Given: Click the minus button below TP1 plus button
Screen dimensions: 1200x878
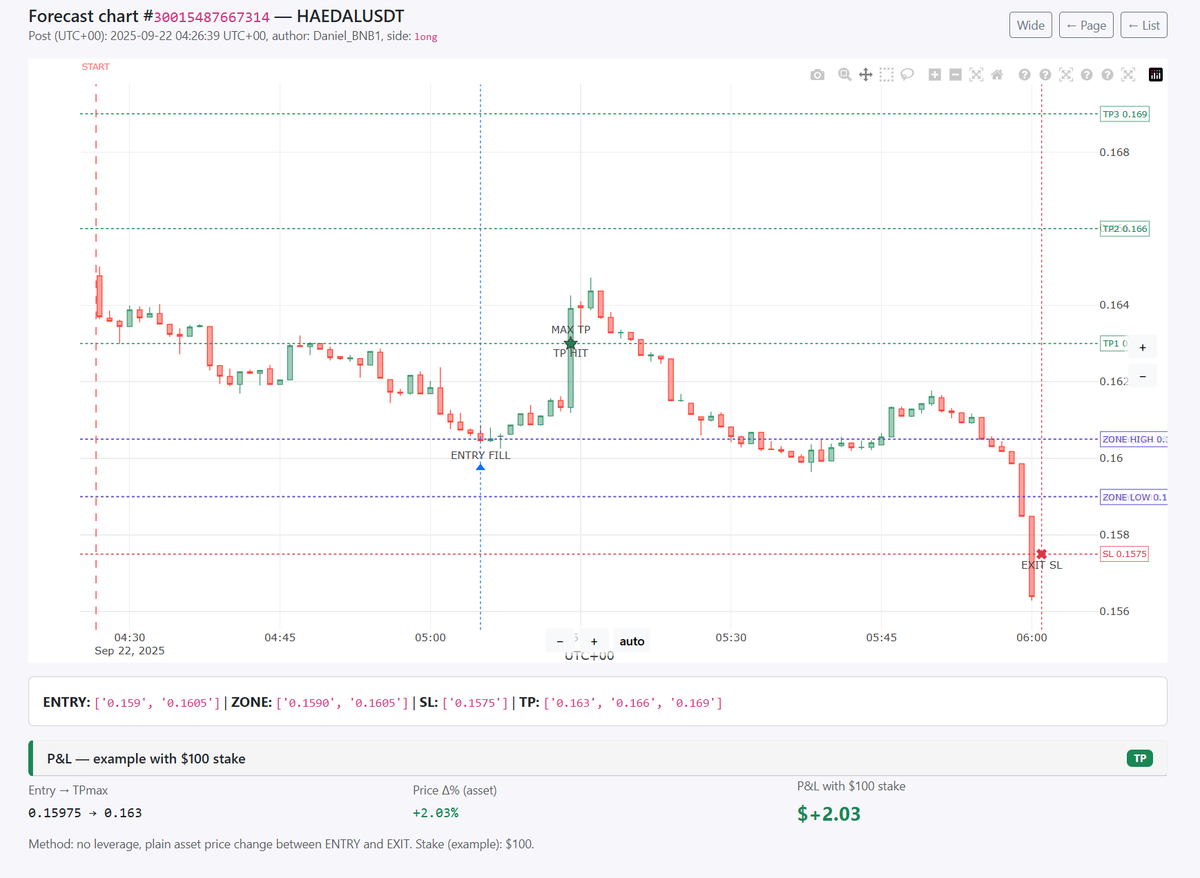Looking at the screenshot, I should point(1142,375).
